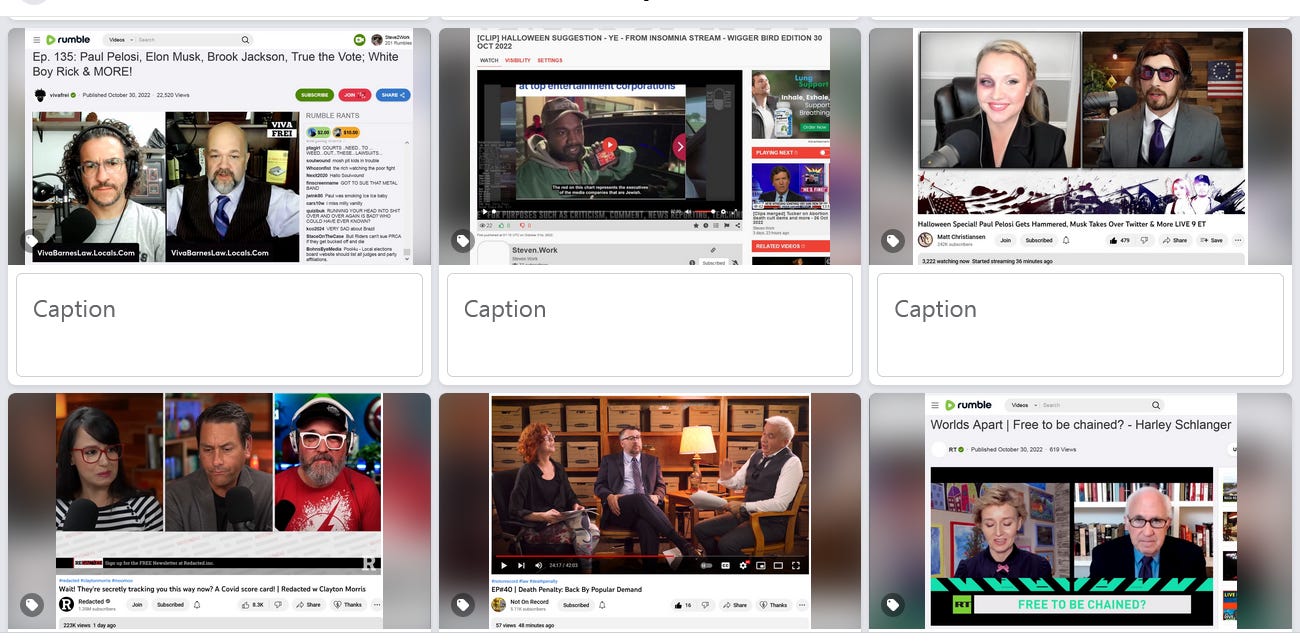
Task: Click the thumbs-up showing 16 in Not On Record image
Action: tap(684, 604)
